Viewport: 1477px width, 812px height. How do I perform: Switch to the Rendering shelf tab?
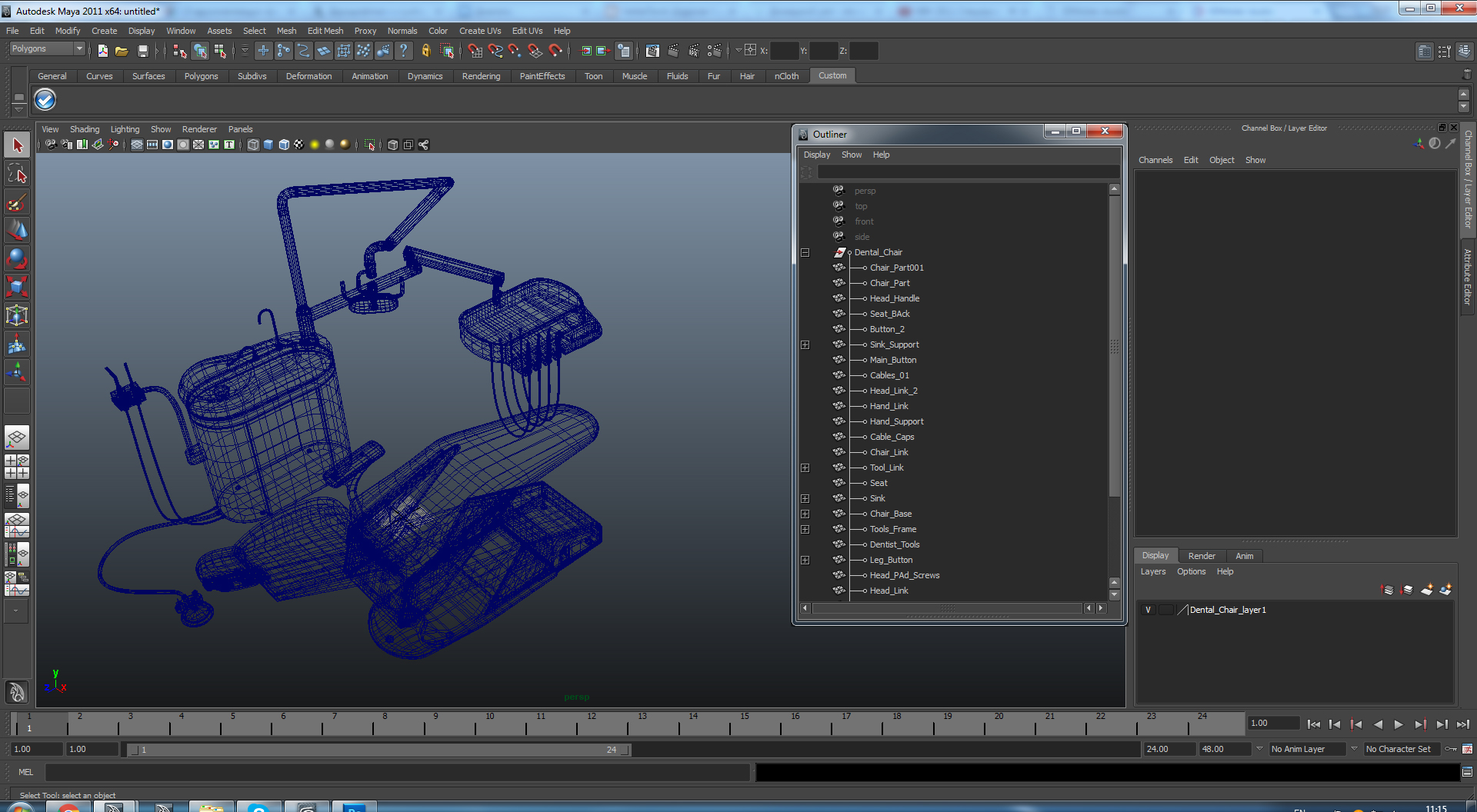481,76
